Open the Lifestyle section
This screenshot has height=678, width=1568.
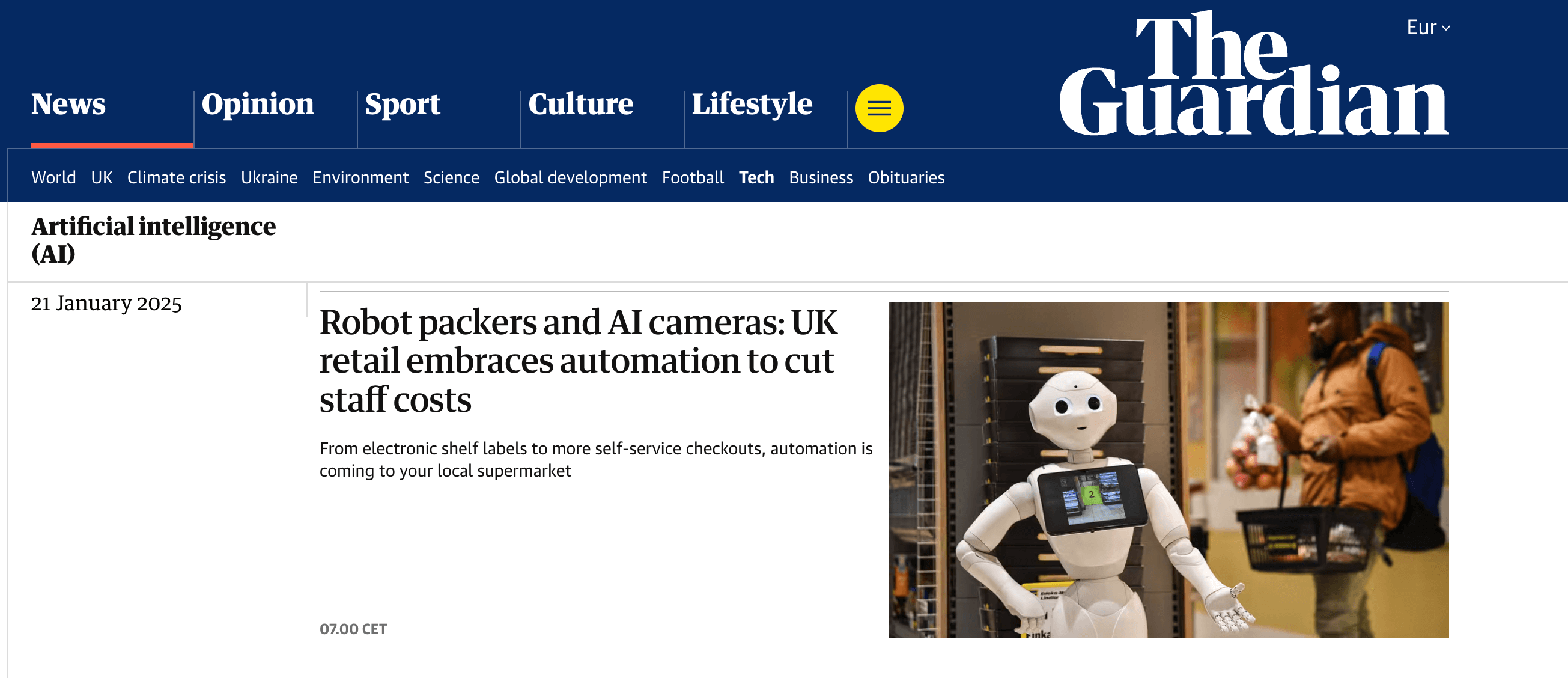752,103
